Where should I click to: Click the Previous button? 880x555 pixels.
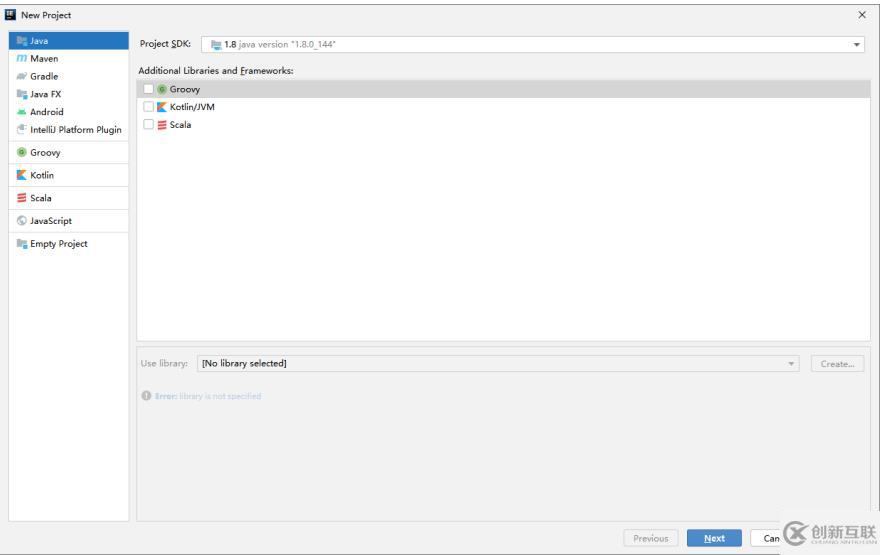(650, 538)
